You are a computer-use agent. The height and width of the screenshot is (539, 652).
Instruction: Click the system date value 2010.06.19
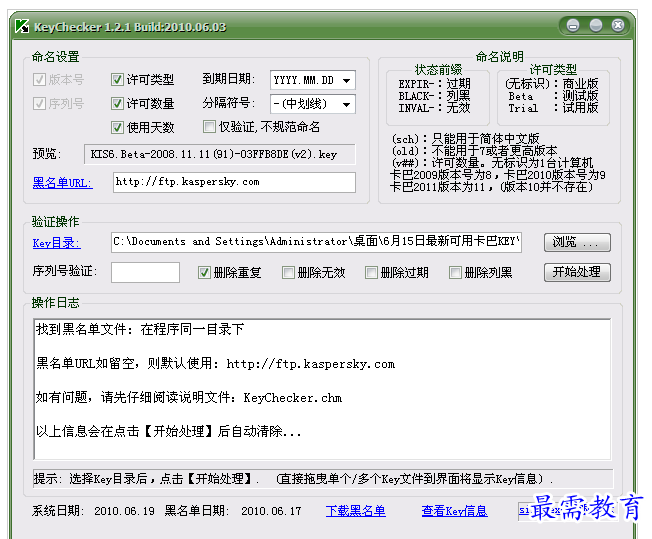[x=124, y=511]
